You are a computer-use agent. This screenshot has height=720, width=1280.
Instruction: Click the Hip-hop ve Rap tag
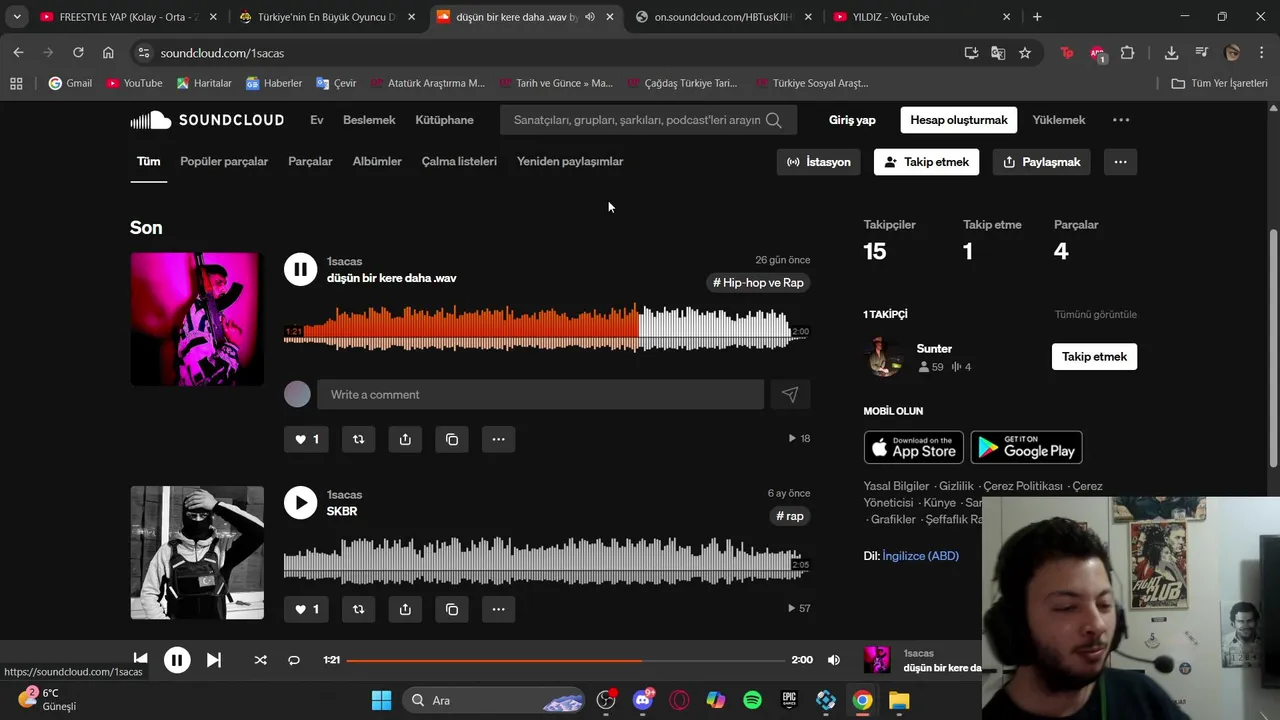coord(758,283)
